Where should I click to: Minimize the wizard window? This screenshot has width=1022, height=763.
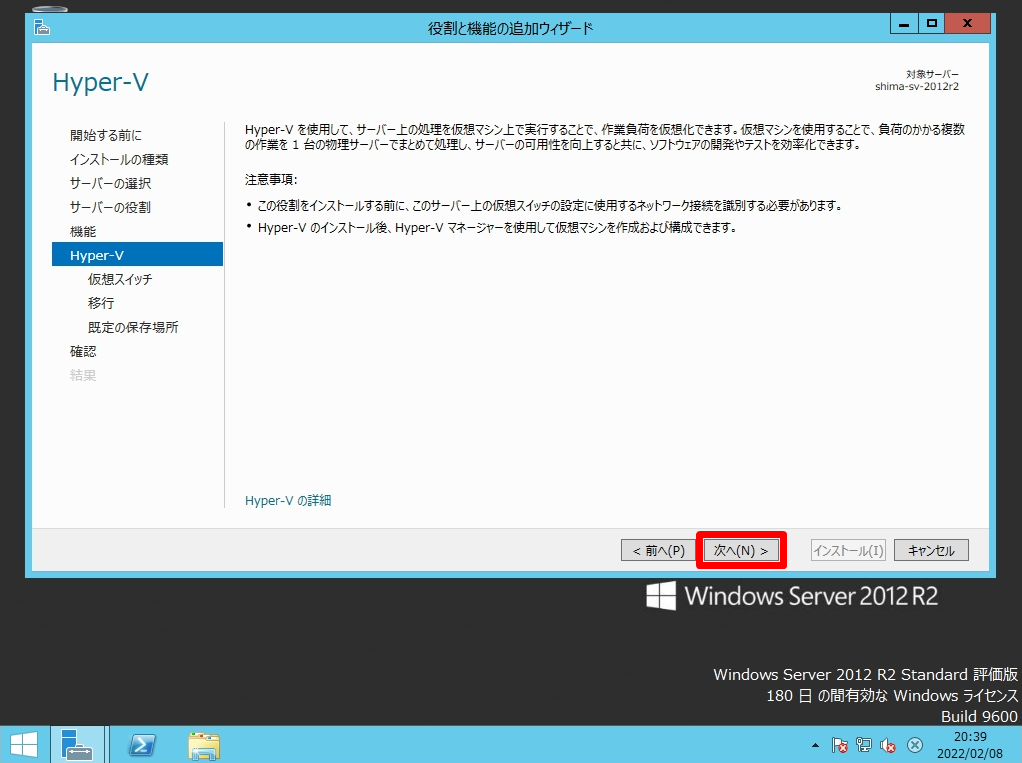[904, 23]
